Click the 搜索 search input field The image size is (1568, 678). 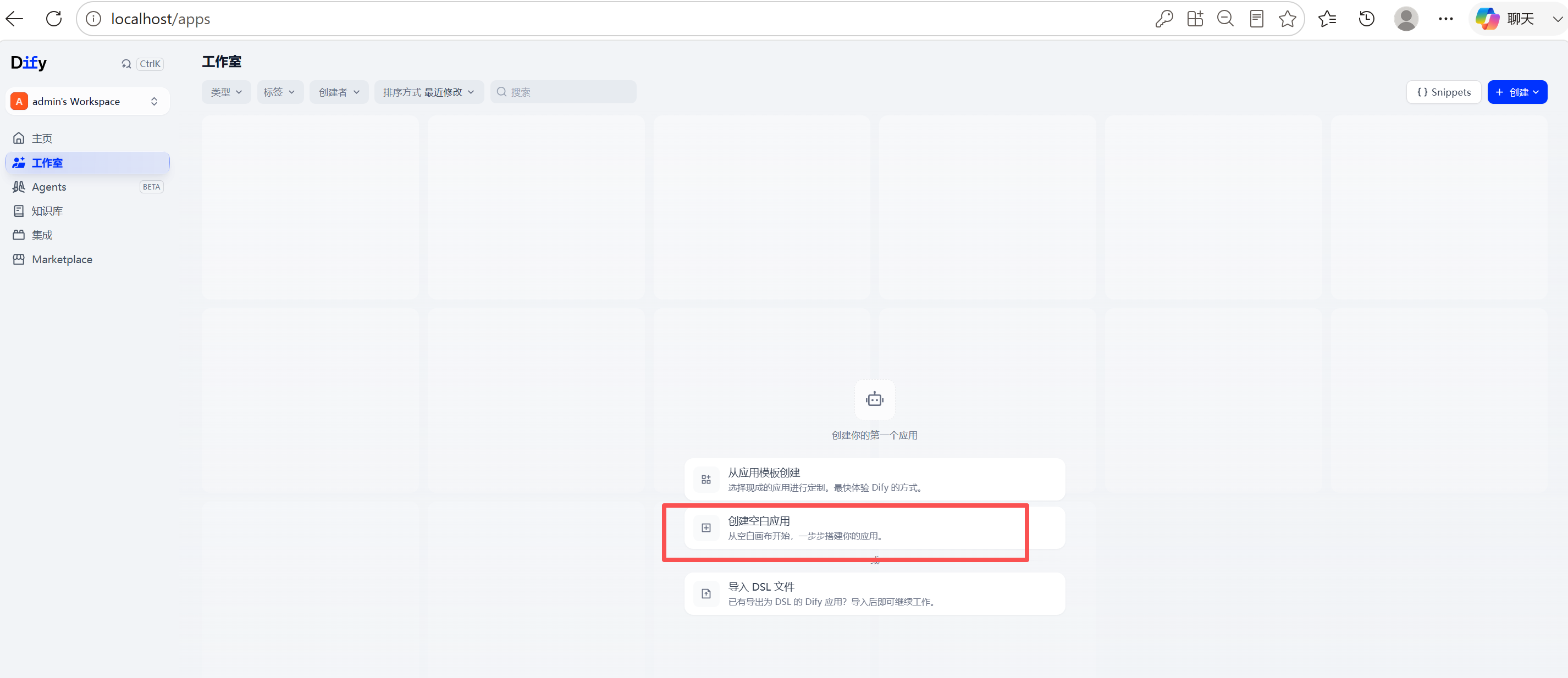[x=564, y=92]
